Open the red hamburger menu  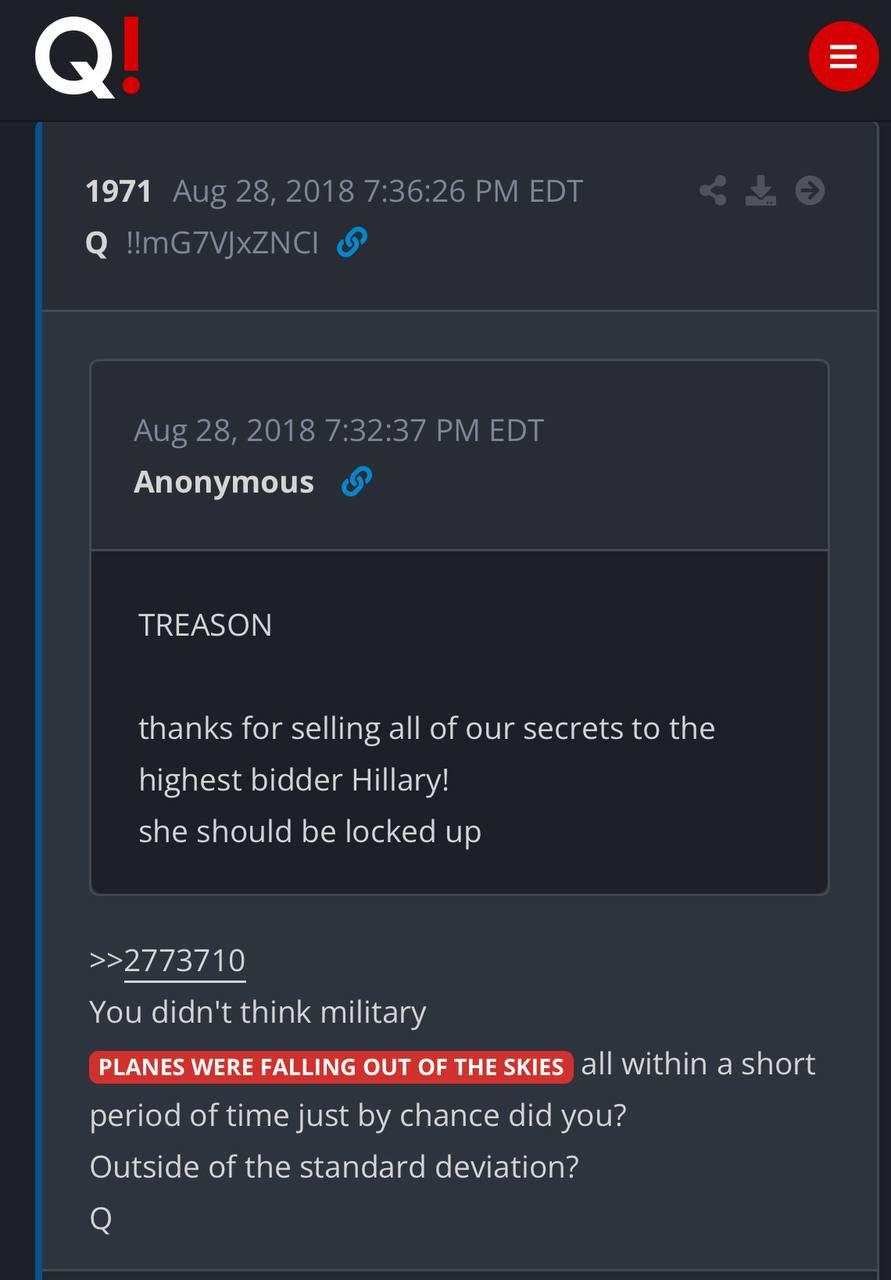pos(843,56)
